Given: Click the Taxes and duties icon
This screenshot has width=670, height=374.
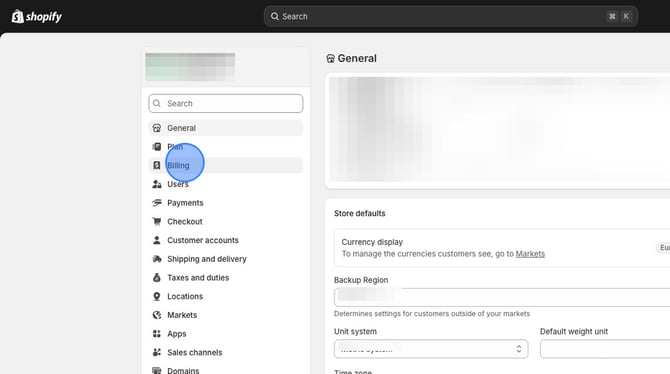Looking at the screenshot, I should [x=157, y=277].
